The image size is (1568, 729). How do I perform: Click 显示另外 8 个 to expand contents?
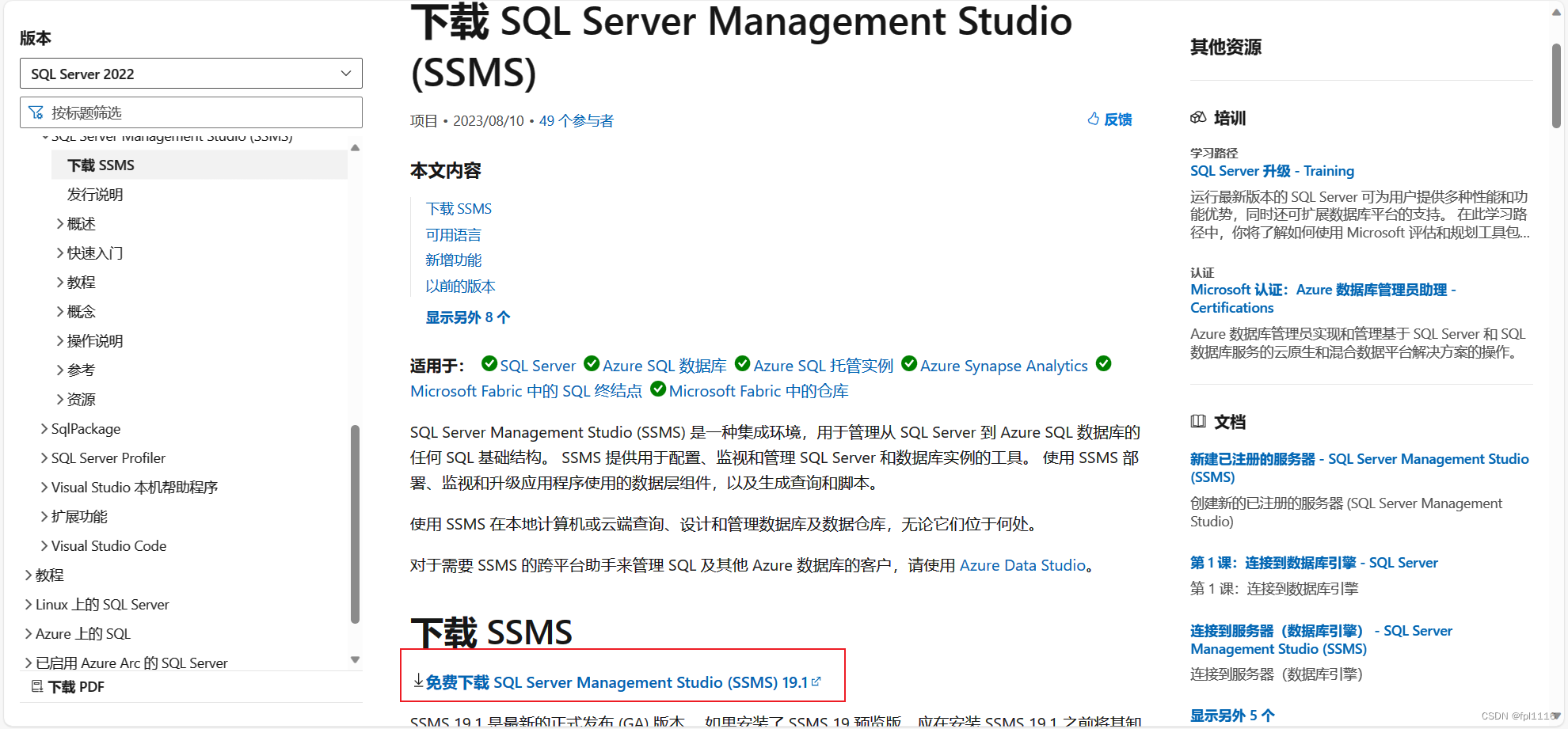468,317
